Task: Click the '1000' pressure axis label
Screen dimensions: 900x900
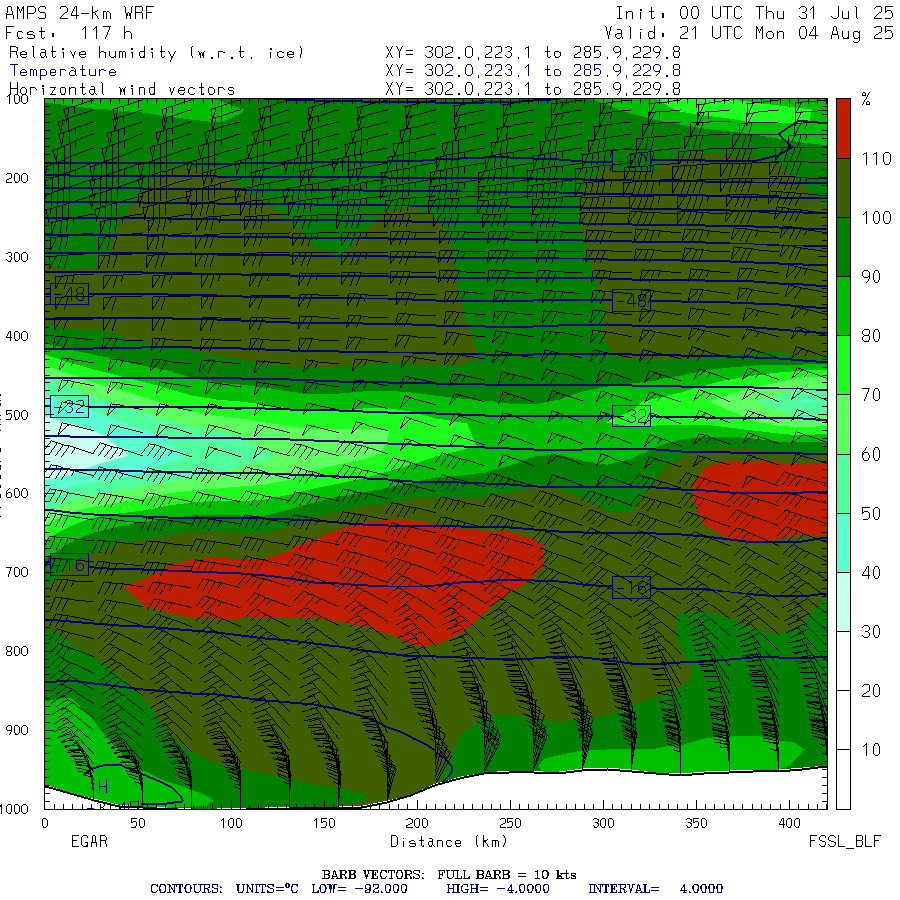Action: [x=14, y=809]
